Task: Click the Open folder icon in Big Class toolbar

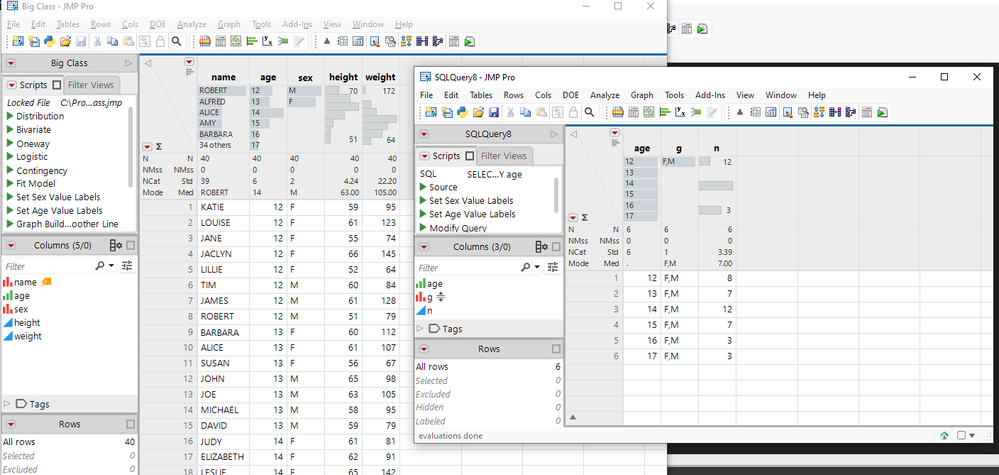Action: point(66,41)
